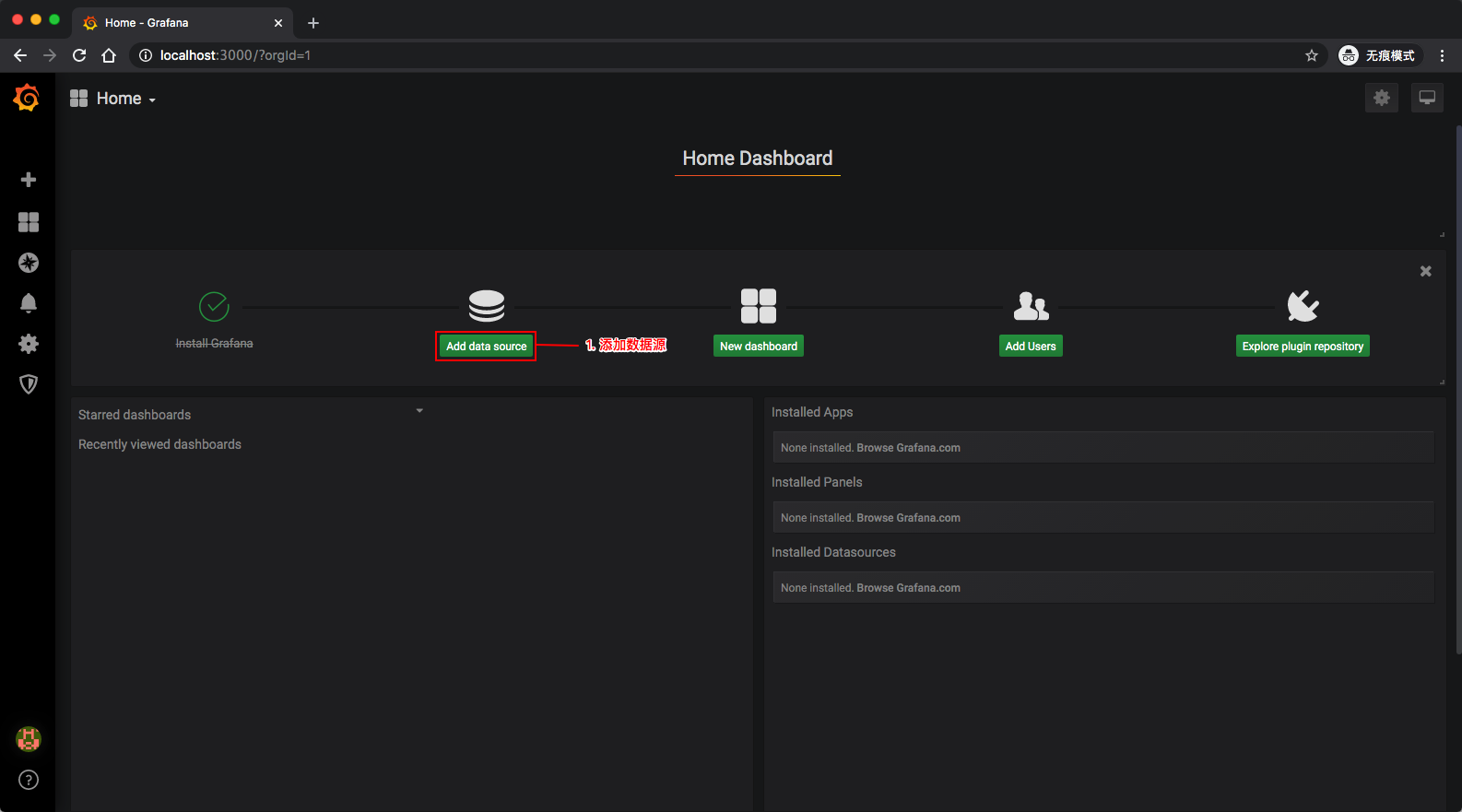Go back in browser history

[20, 55]
